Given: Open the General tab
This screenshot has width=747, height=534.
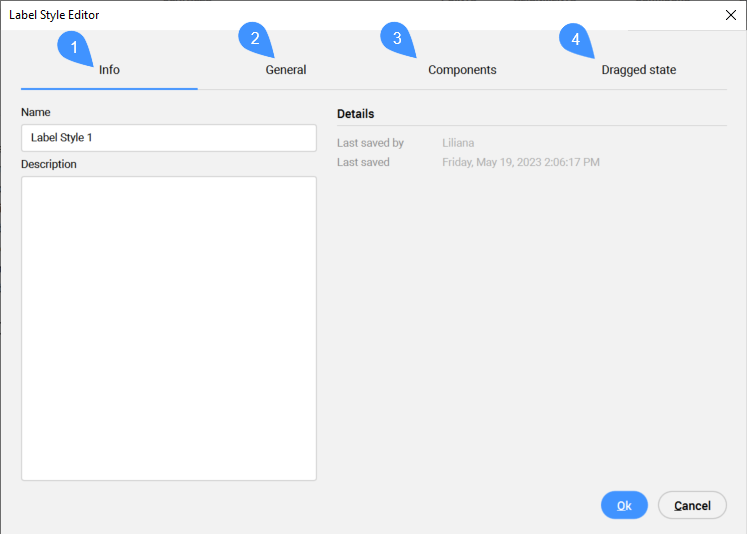Looking at the screenshot, I should pyautogui.click(x=286, y=70).
